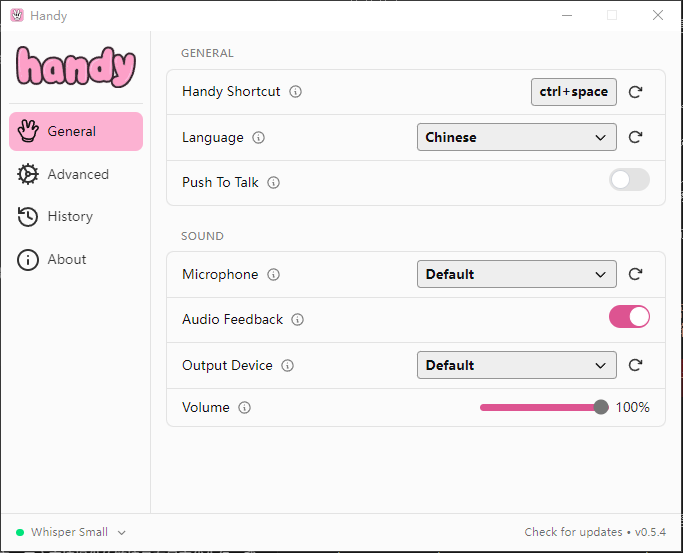This screenshot has width=683, height=553.
Task: Open the Output Device dropdown
Action: [516, 365]
